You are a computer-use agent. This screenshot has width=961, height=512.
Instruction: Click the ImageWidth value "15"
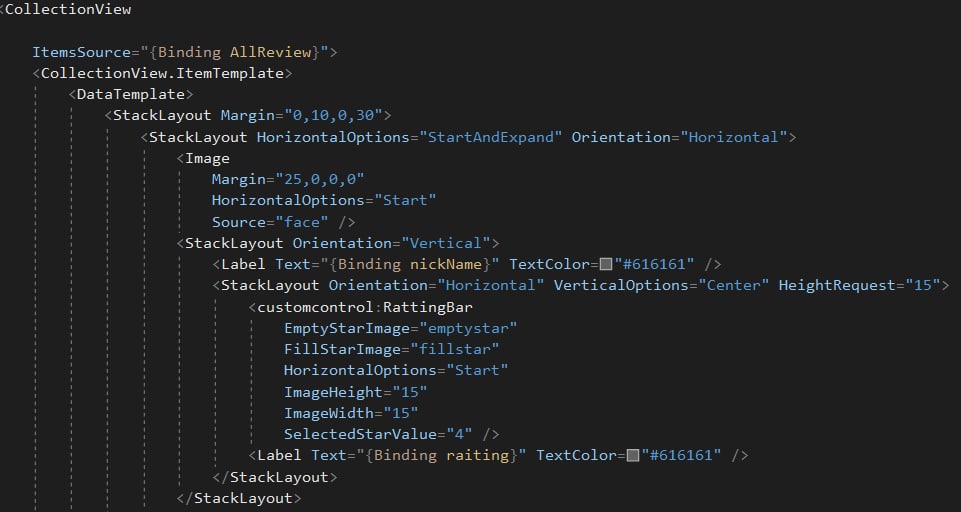click(401, 413)
